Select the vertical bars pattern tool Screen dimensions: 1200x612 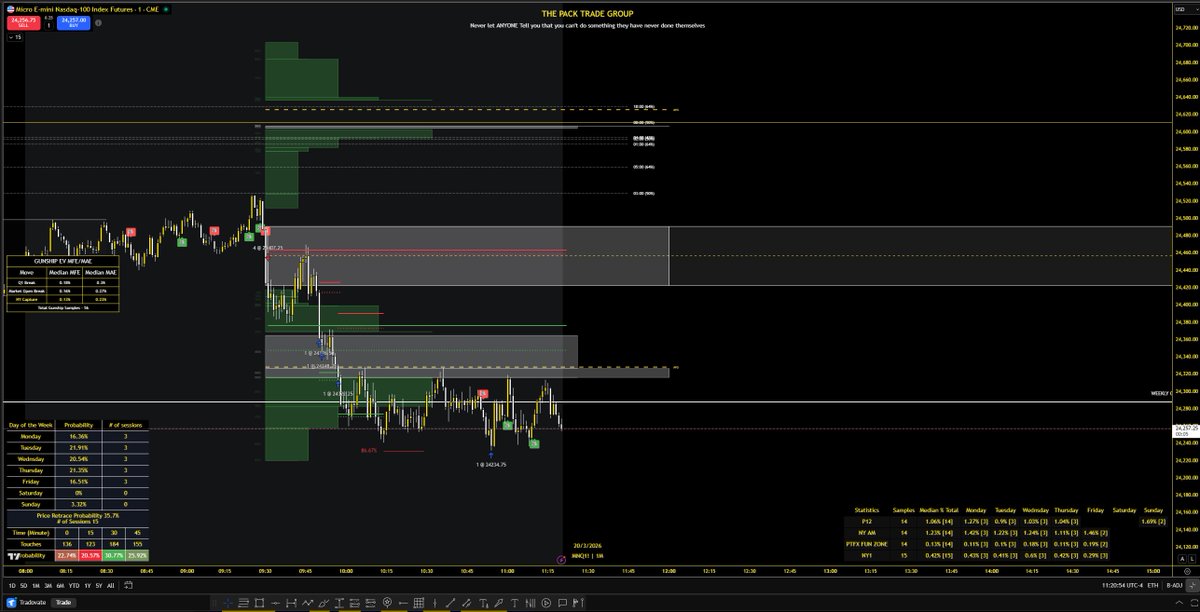[x=530, y=603]
